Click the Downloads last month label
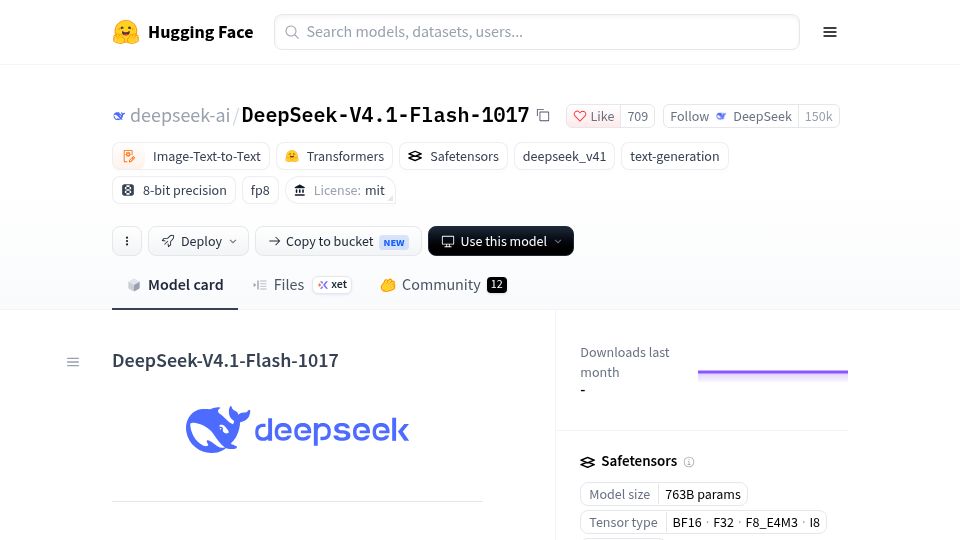This screenshot has height=540, width=960. pyautogui.click(x=624, y=362)
